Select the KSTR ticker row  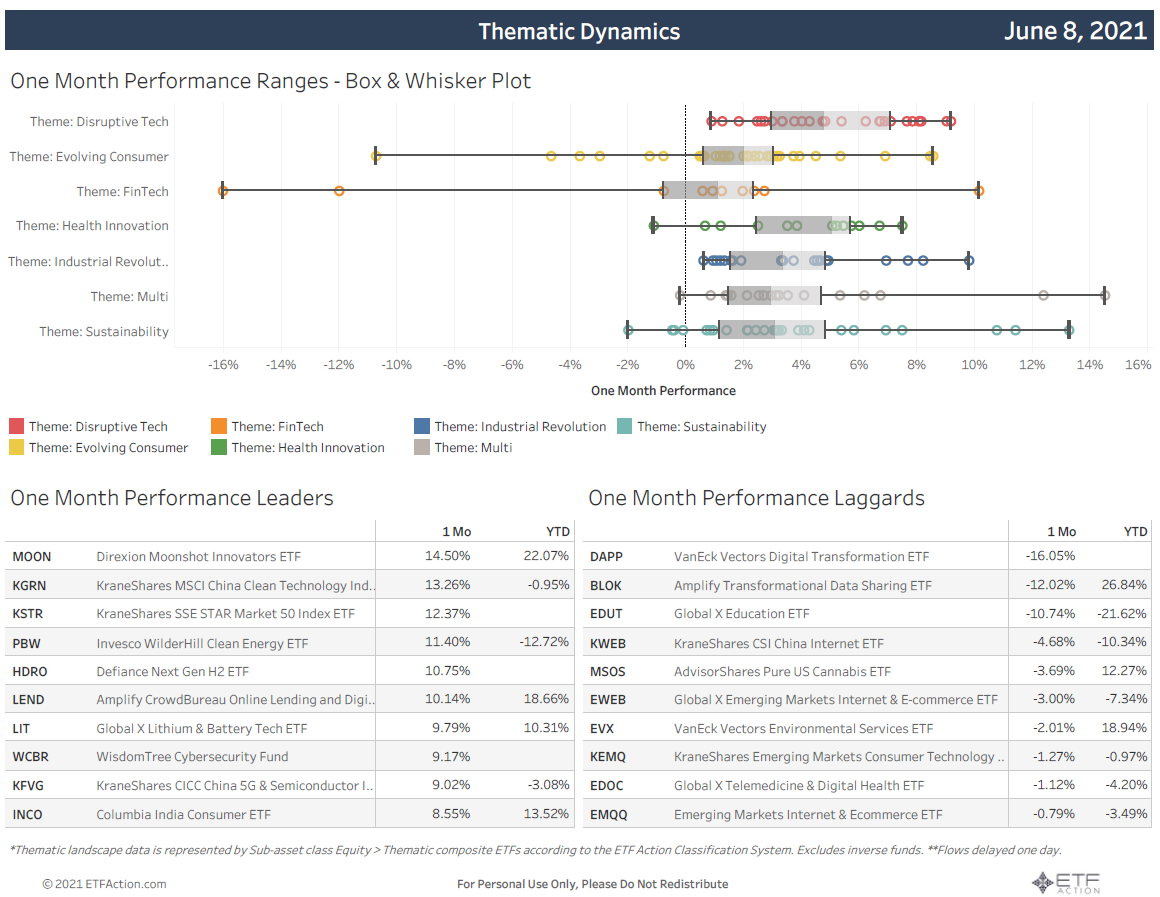point(291,614)
